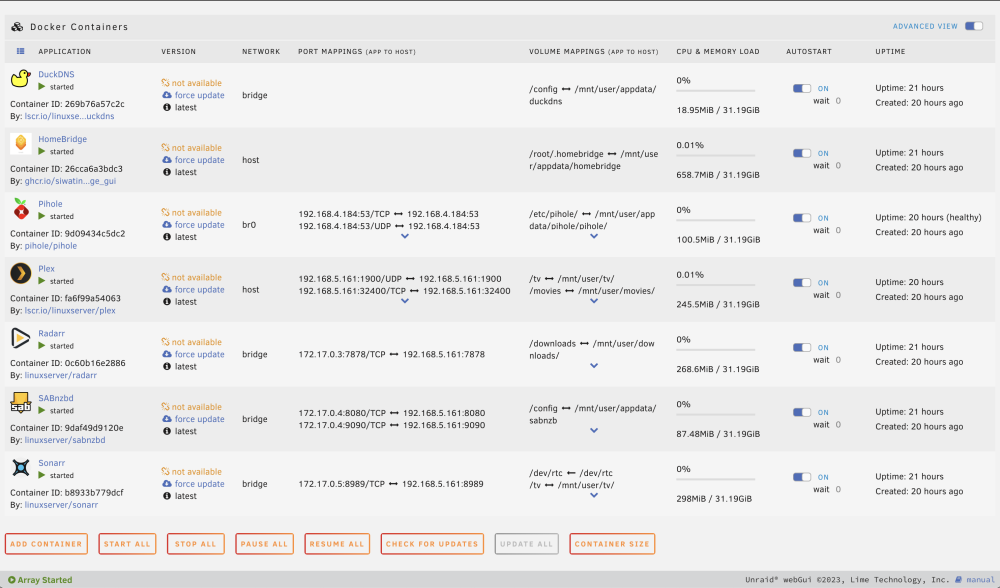Click the Radarr container icon
This screenshot has height=588, width=1000.
(20, 337)
